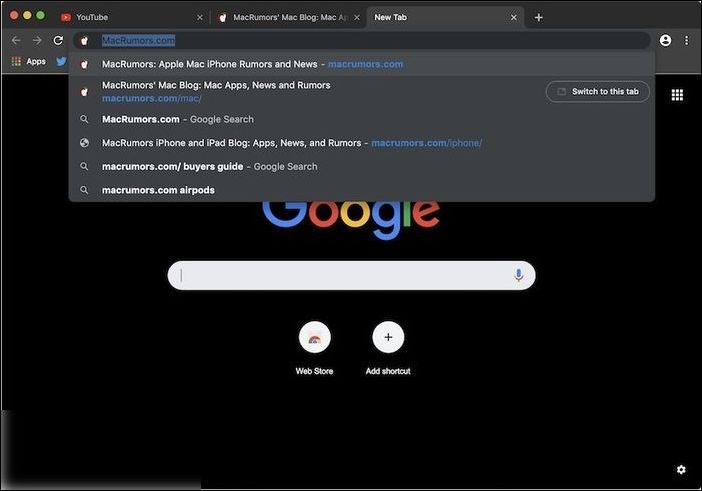This screenshot has width=702, height=491.
Task: Open the Google apps grid
Action: pyautogui.click(x=677, y=95)
